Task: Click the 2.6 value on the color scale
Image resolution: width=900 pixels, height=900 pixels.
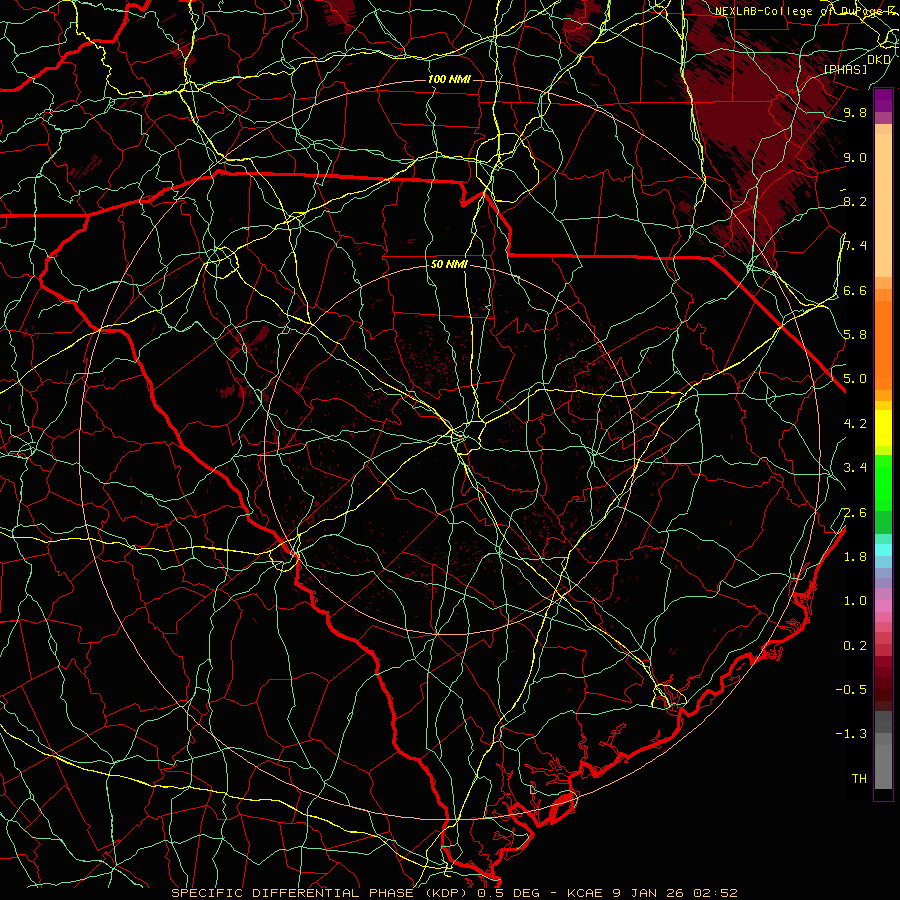Action: 855,512
